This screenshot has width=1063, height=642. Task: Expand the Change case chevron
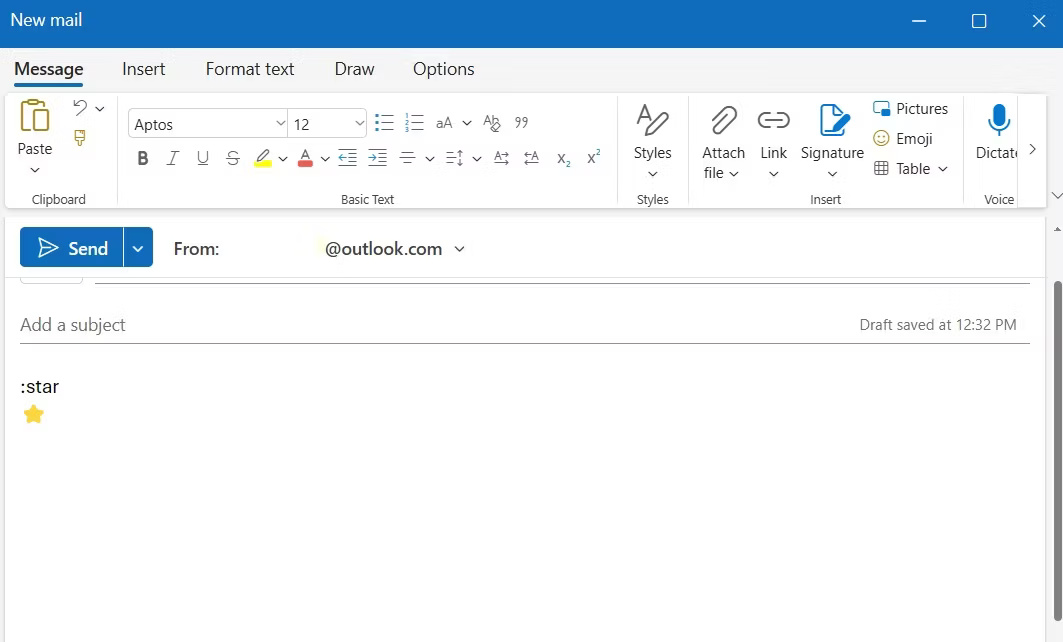[466, 123]
